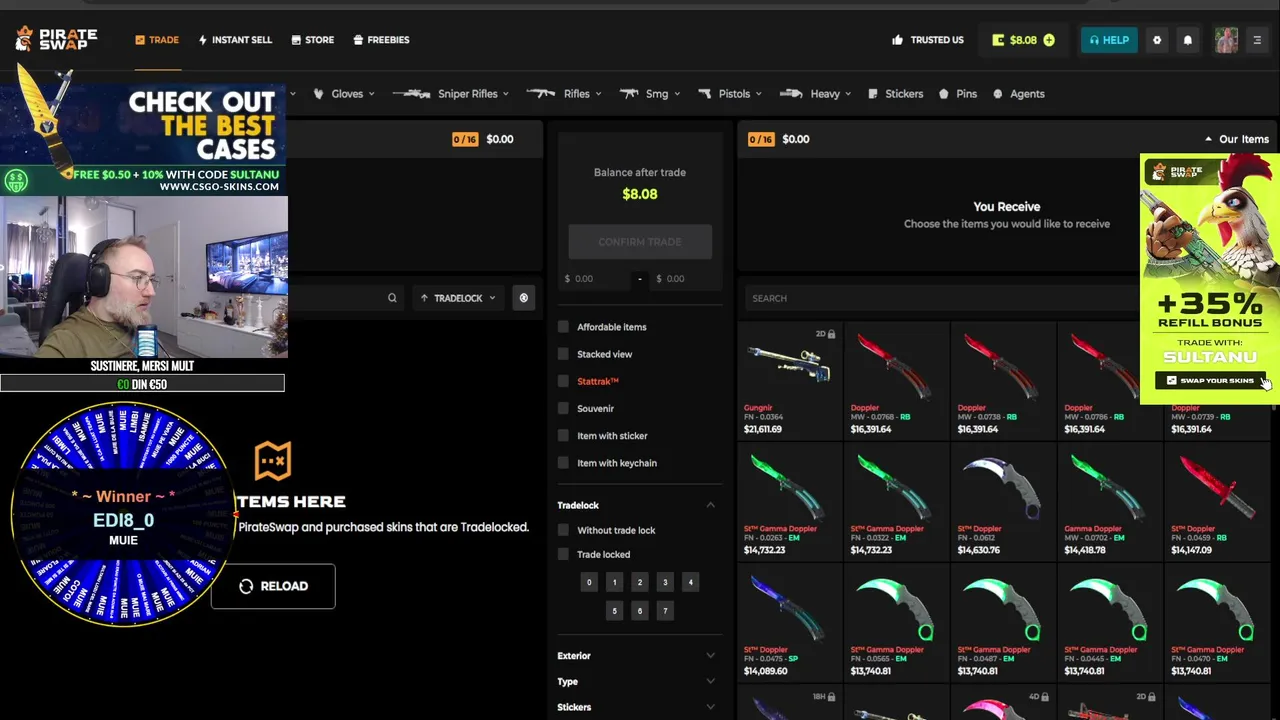
Task: Click the search magnifier icon in left panel
Action: [x=392, y=298]
